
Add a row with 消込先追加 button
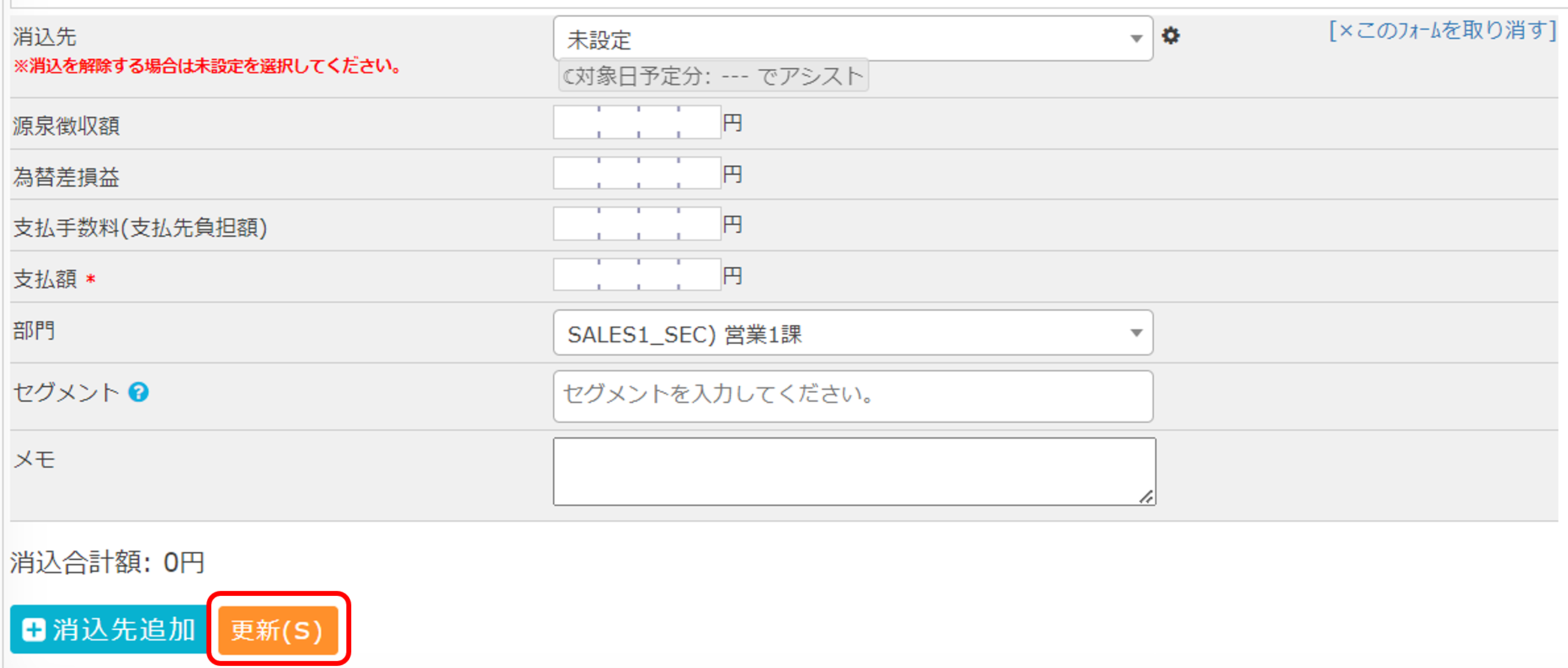tap(108, 629)
